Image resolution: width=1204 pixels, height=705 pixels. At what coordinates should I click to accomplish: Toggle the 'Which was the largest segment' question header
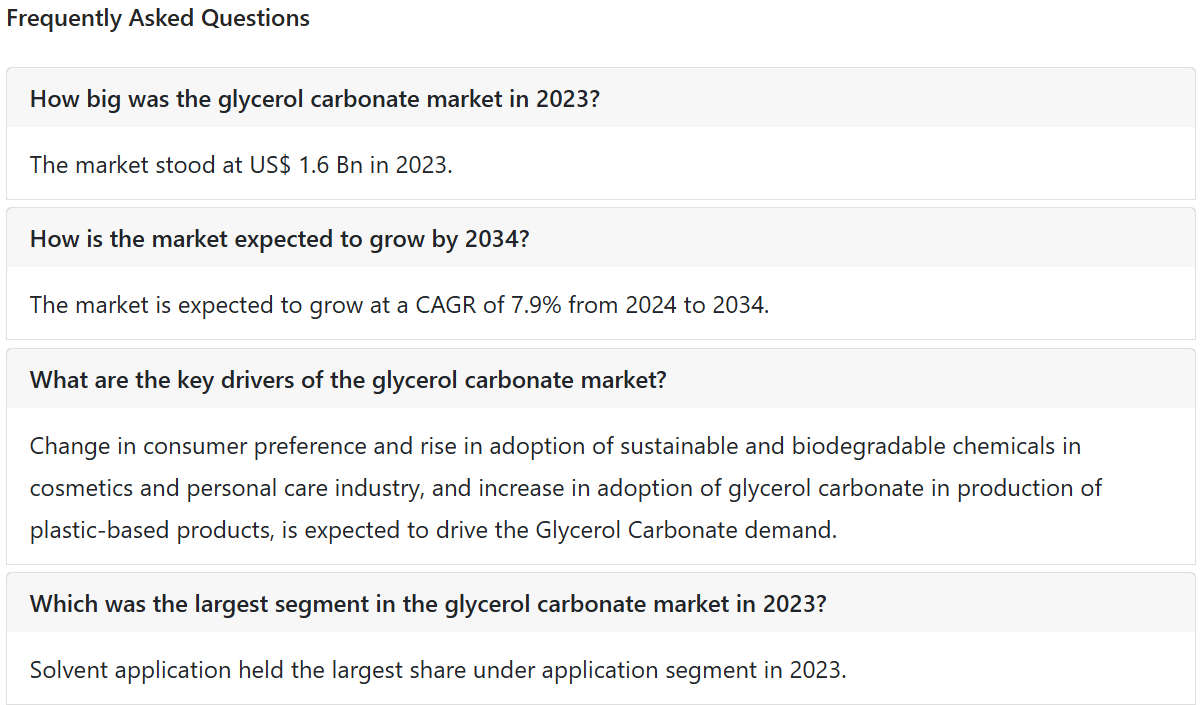601,603
